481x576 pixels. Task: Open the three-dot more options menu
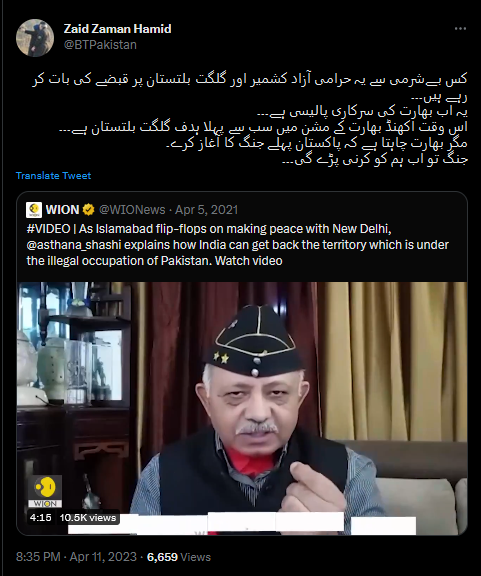(x=460, y=29)
